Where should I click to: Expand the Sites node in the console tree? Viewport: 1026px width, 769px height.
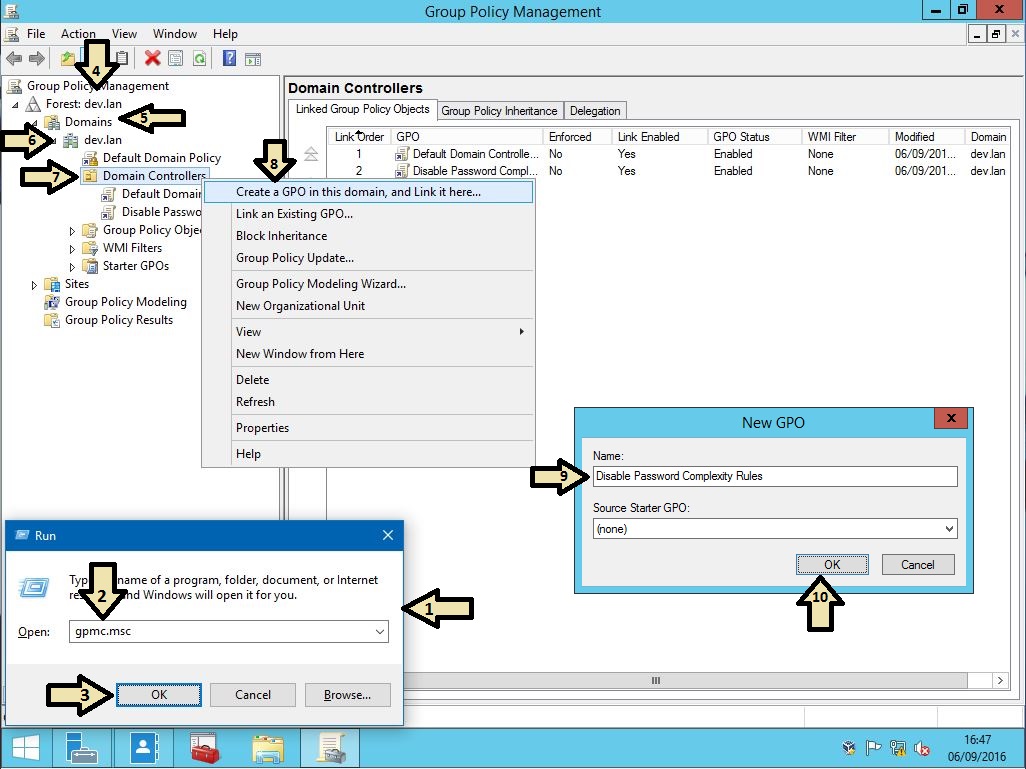coord(33,283)
